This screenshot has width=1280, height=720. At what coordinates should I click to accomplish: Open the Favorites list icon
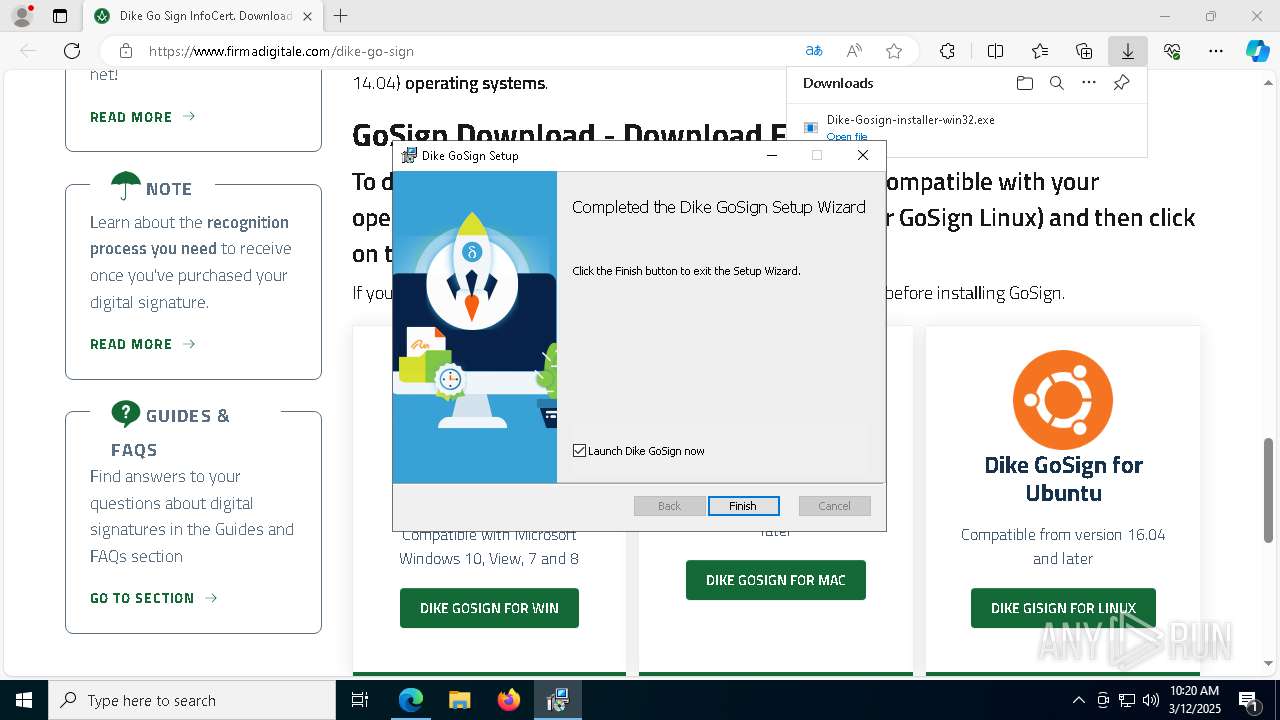click(x=1040, y=51)
